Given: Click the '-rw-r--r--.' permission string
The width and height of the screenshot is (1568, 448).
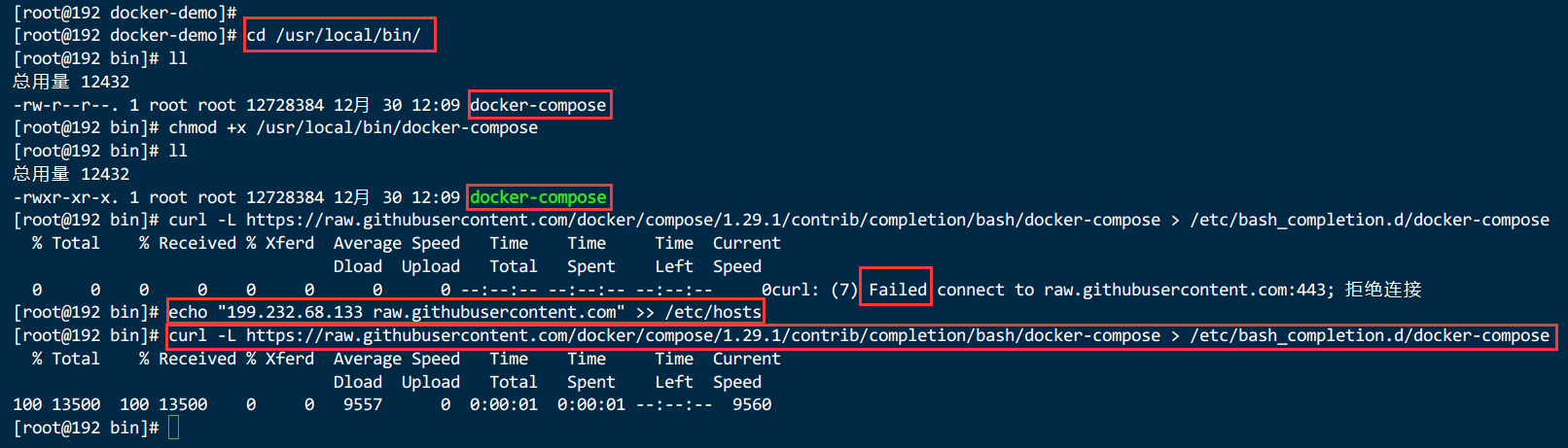Looking at the screenshot, I should click(66, 105).
